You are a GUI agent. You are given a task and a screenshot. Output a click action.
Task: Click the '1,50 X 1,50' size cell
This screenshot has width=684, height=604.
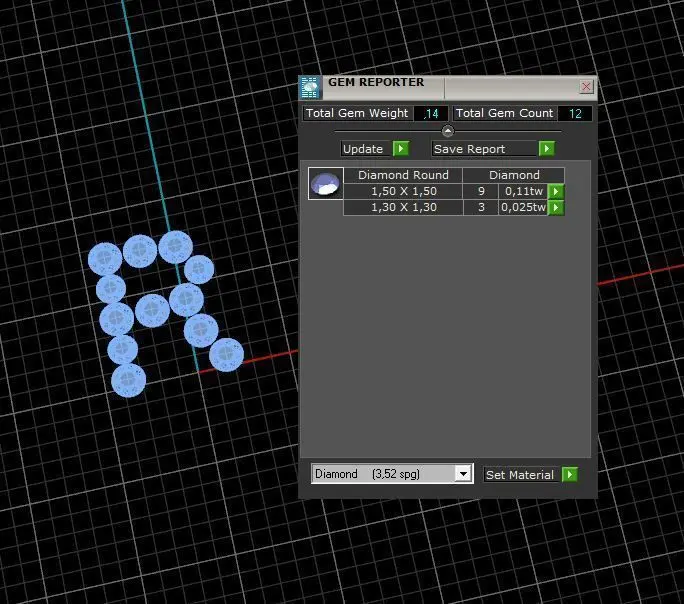coord(404,191)
